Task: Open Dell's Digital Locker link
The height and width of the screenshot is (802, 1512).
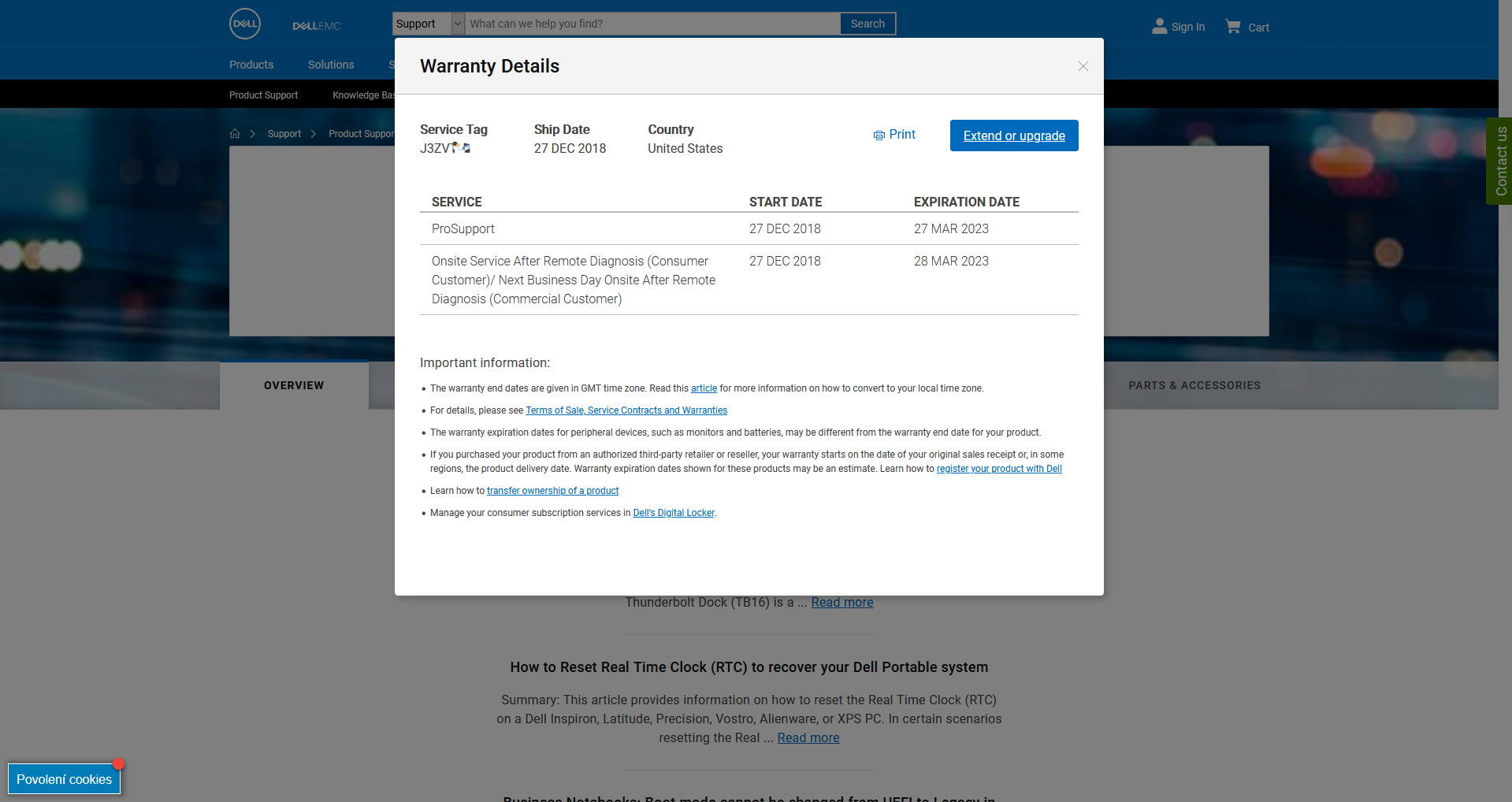Action: tap(673, 513)
